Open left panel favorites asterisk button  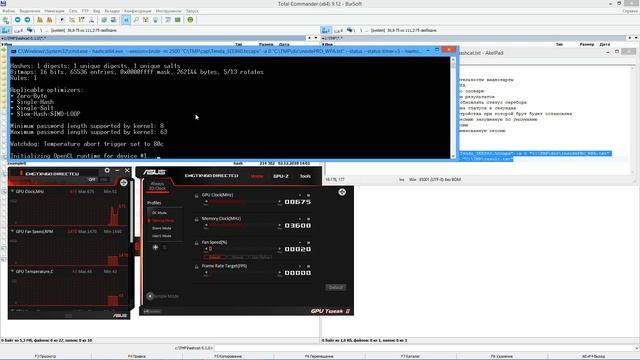coord(309,38)
